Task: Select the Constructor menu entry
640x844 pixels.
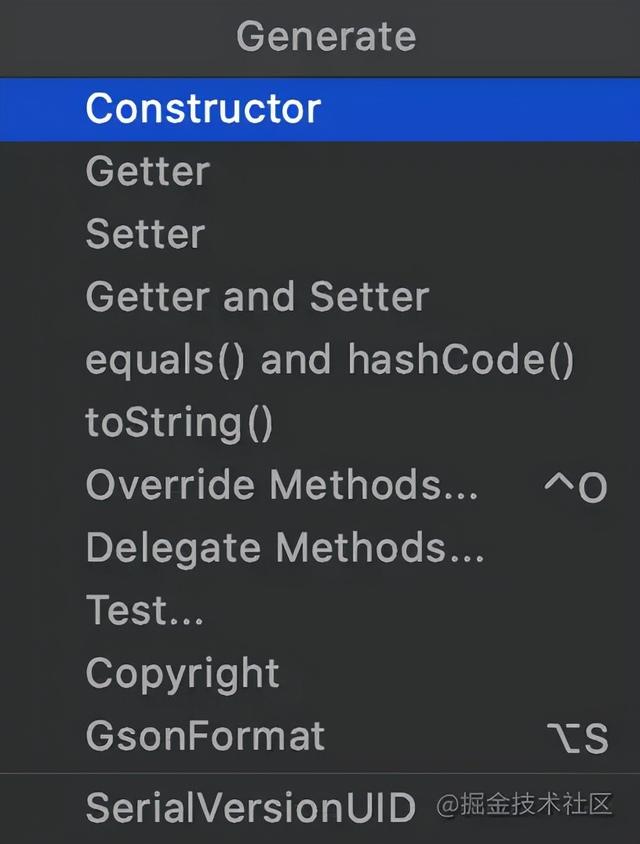Action: coord(203,108)
